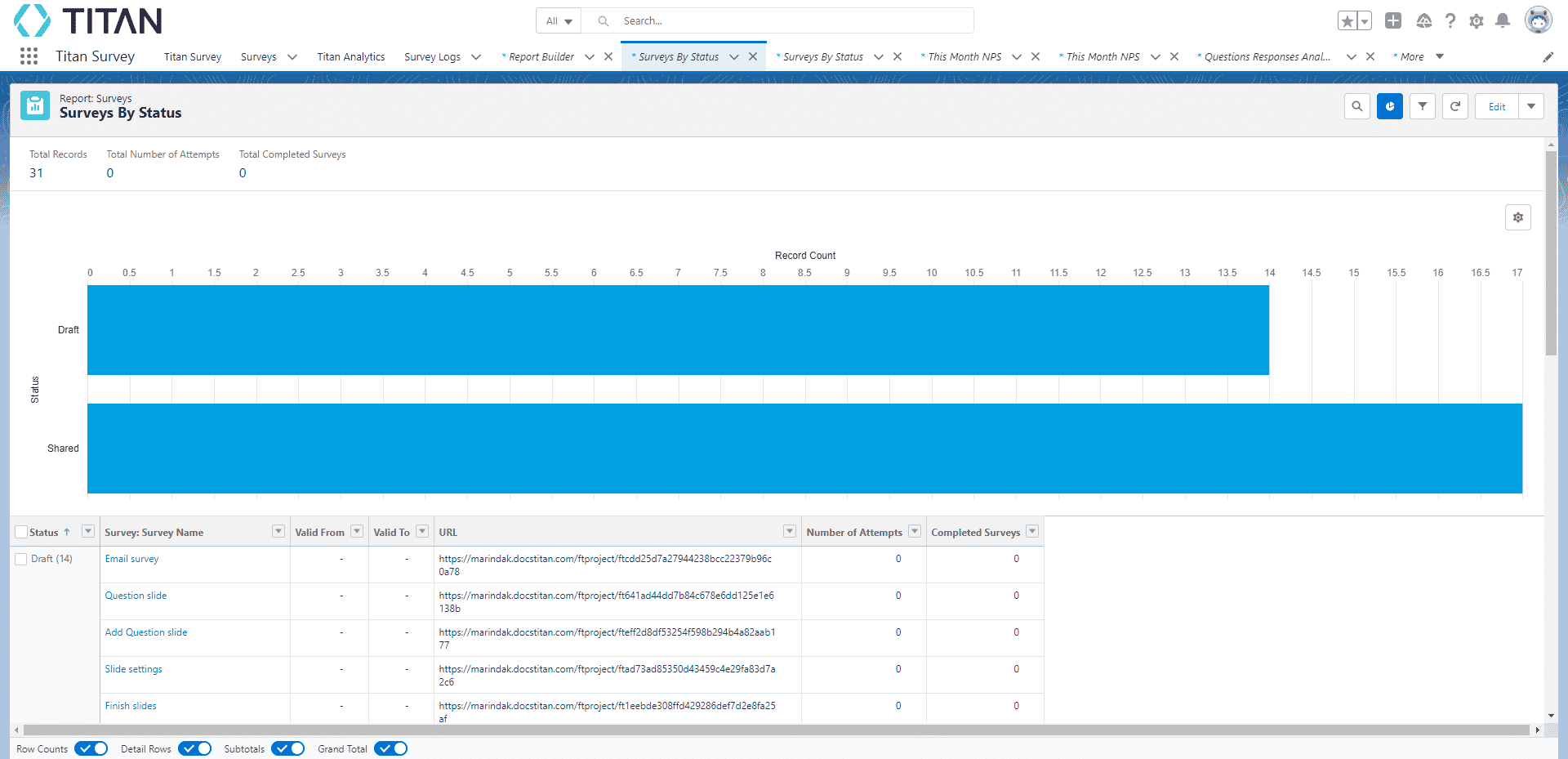Toggle the Row Counts switch
Viewport: 1568px width, 759px height.
[x=91, y=748]
